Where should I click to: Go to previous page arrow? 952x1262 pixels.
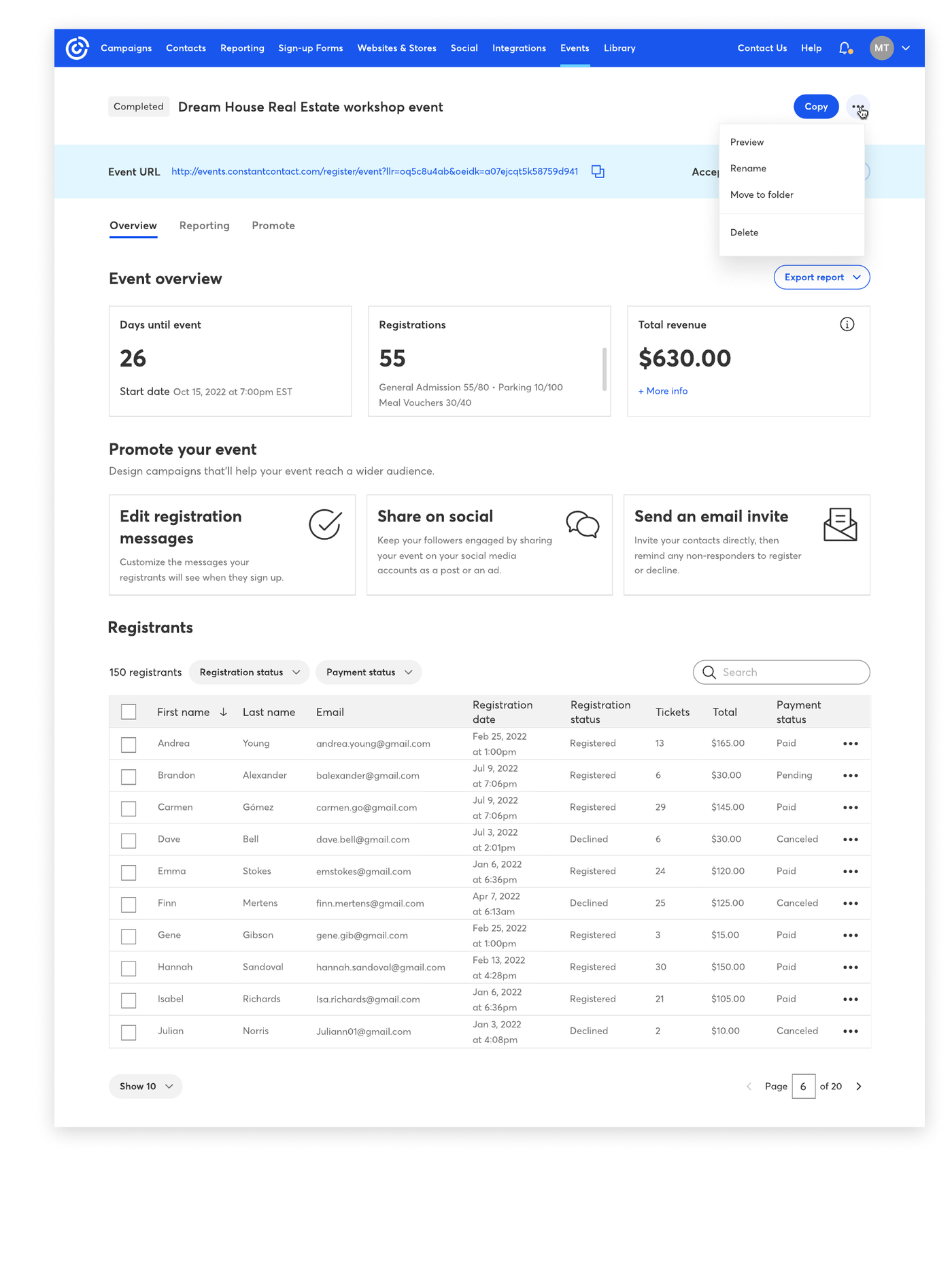point(749,1087)
